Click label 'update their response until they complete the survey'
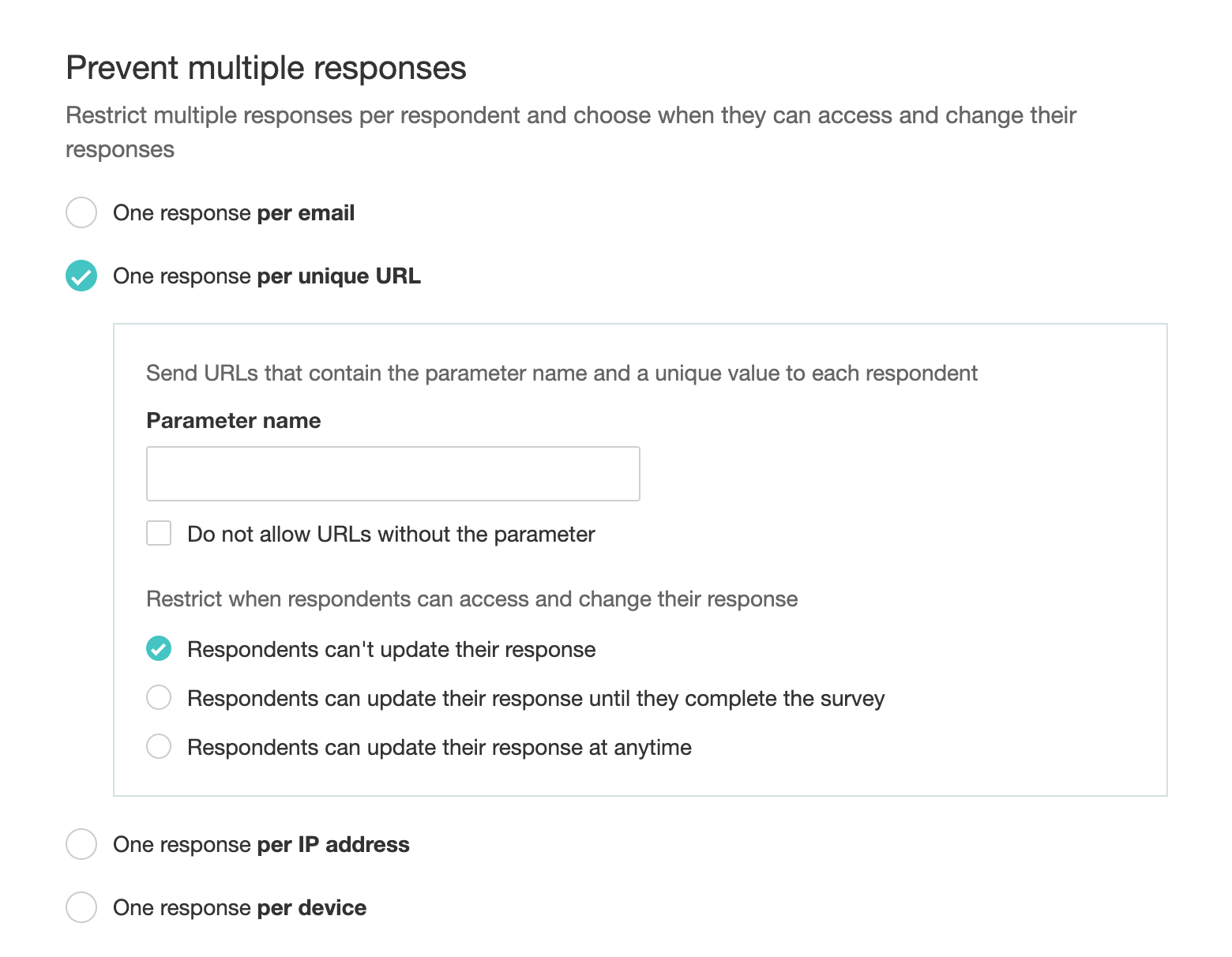The image size is (1232, 957). pos(535,699)
